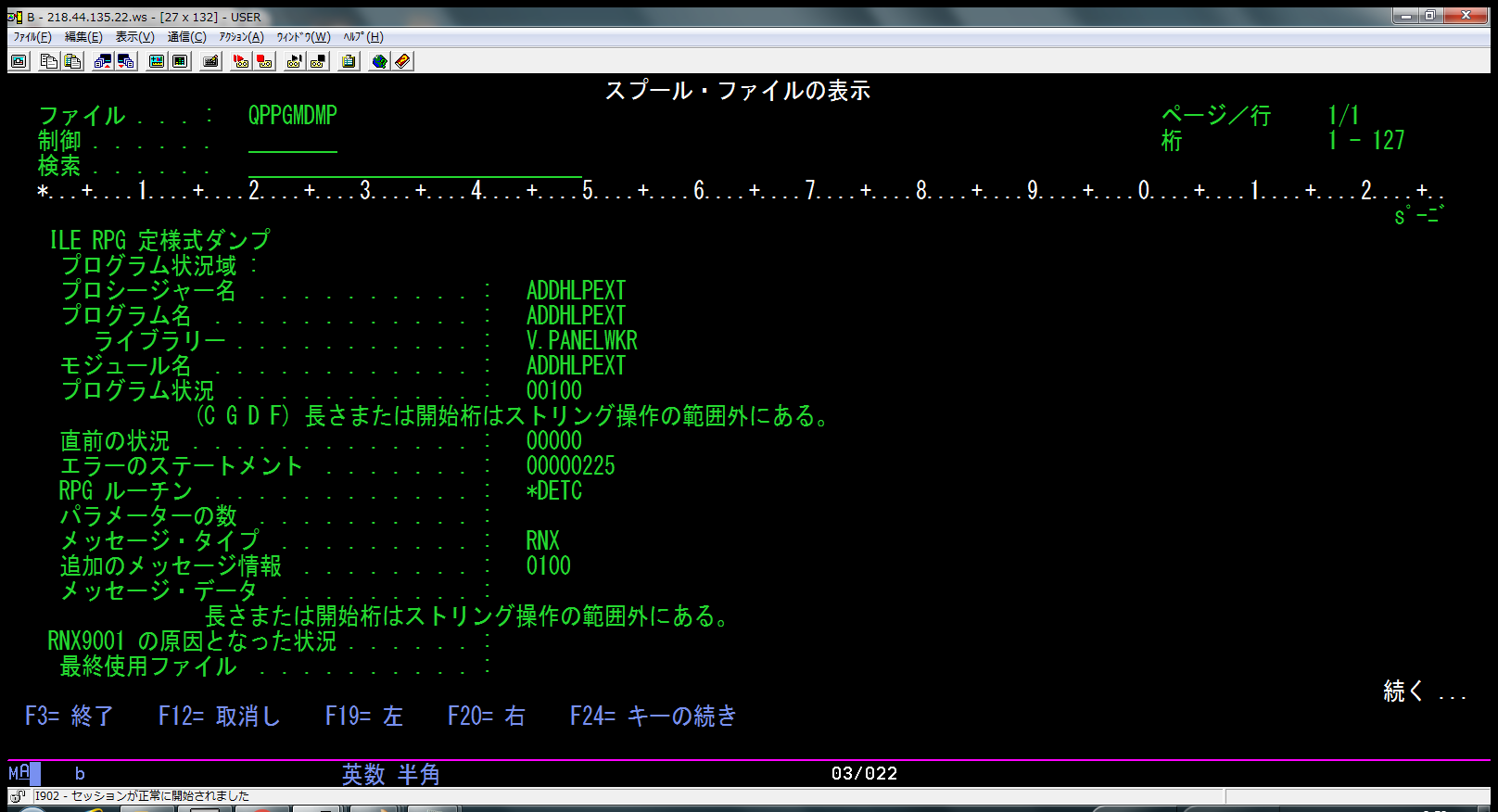Click the globe help index icon

point(379,61)
